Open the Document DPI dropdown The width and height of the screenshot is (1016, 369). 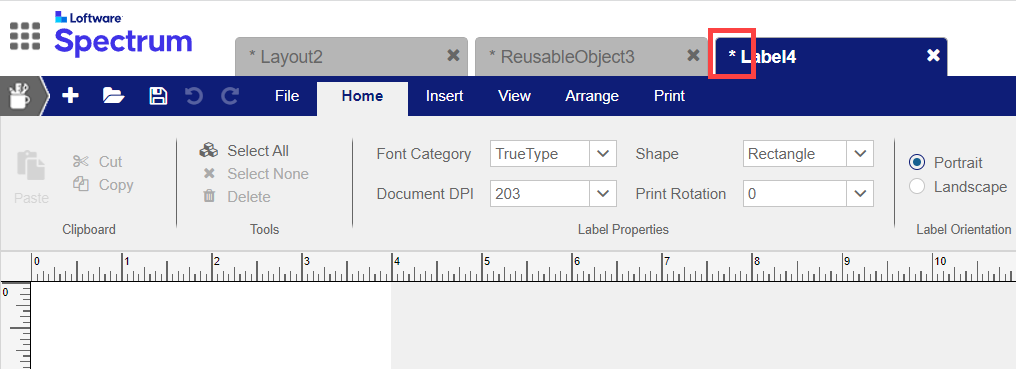[603, 193]
